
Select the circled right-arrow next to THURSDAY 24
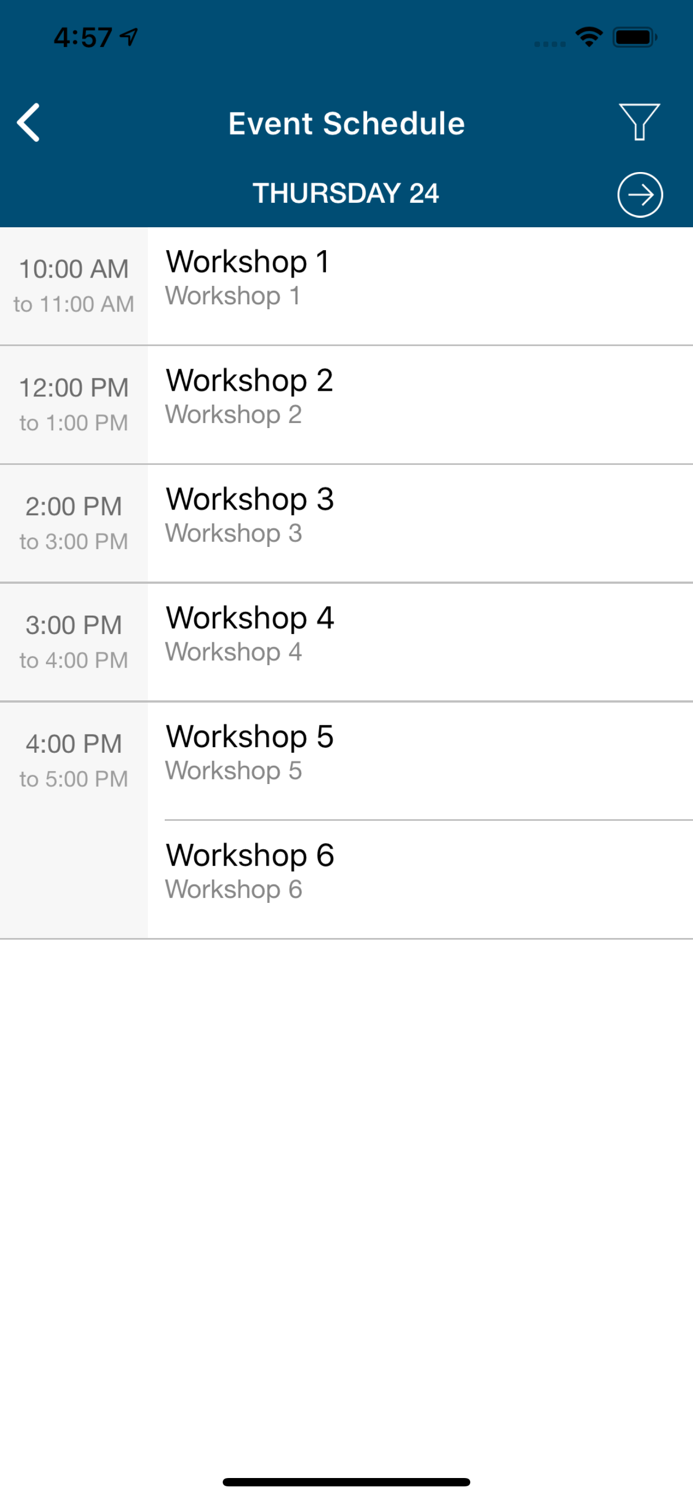click(x=640, y=194)
